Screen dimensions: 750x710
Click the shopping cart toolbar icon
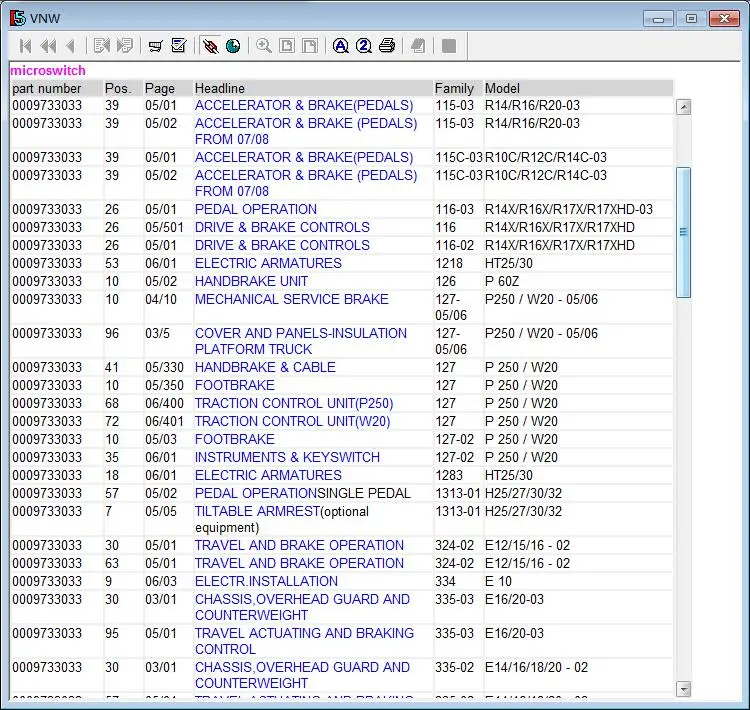(155, 46)
